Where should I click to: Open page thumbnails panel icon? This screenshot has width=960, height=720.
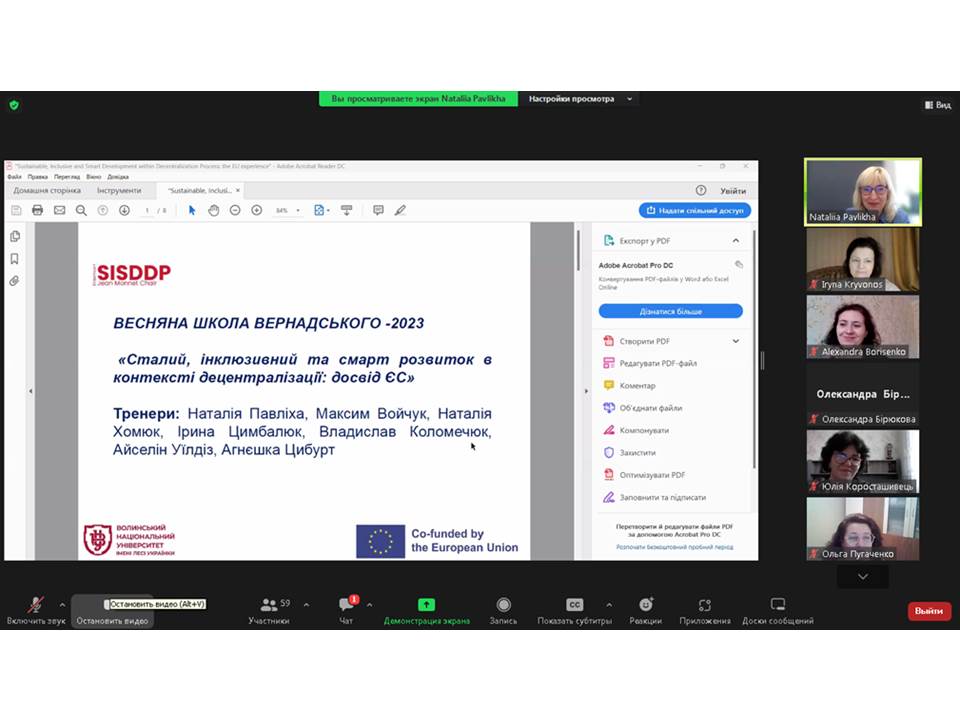click(x=15, y=236)
